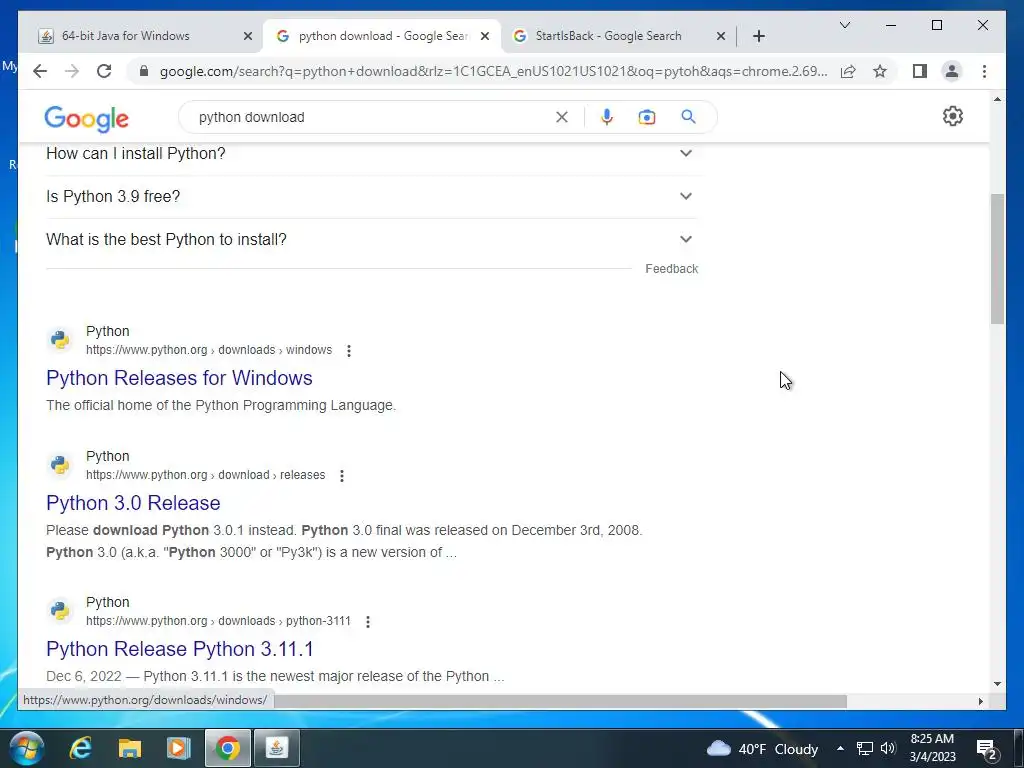Image resolution: width=1024 pixels, height=768 pixels.
Task: Open the Python Release Python 3.11.1 link
Action: pos(180,649)
